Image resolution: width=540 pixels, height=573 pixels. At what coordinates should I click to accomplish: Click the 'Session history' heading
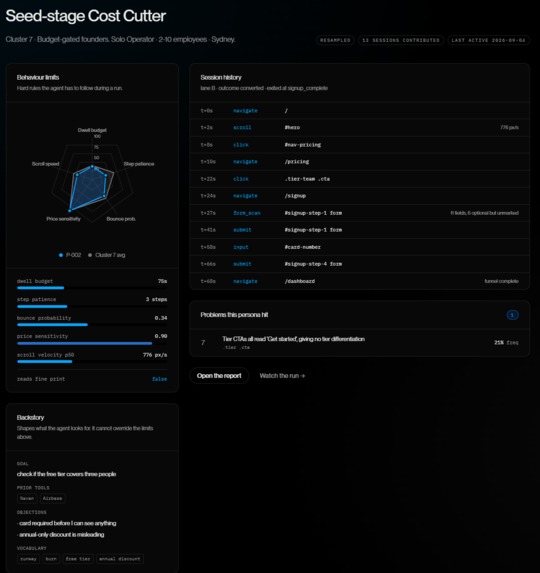pos(221,77)
